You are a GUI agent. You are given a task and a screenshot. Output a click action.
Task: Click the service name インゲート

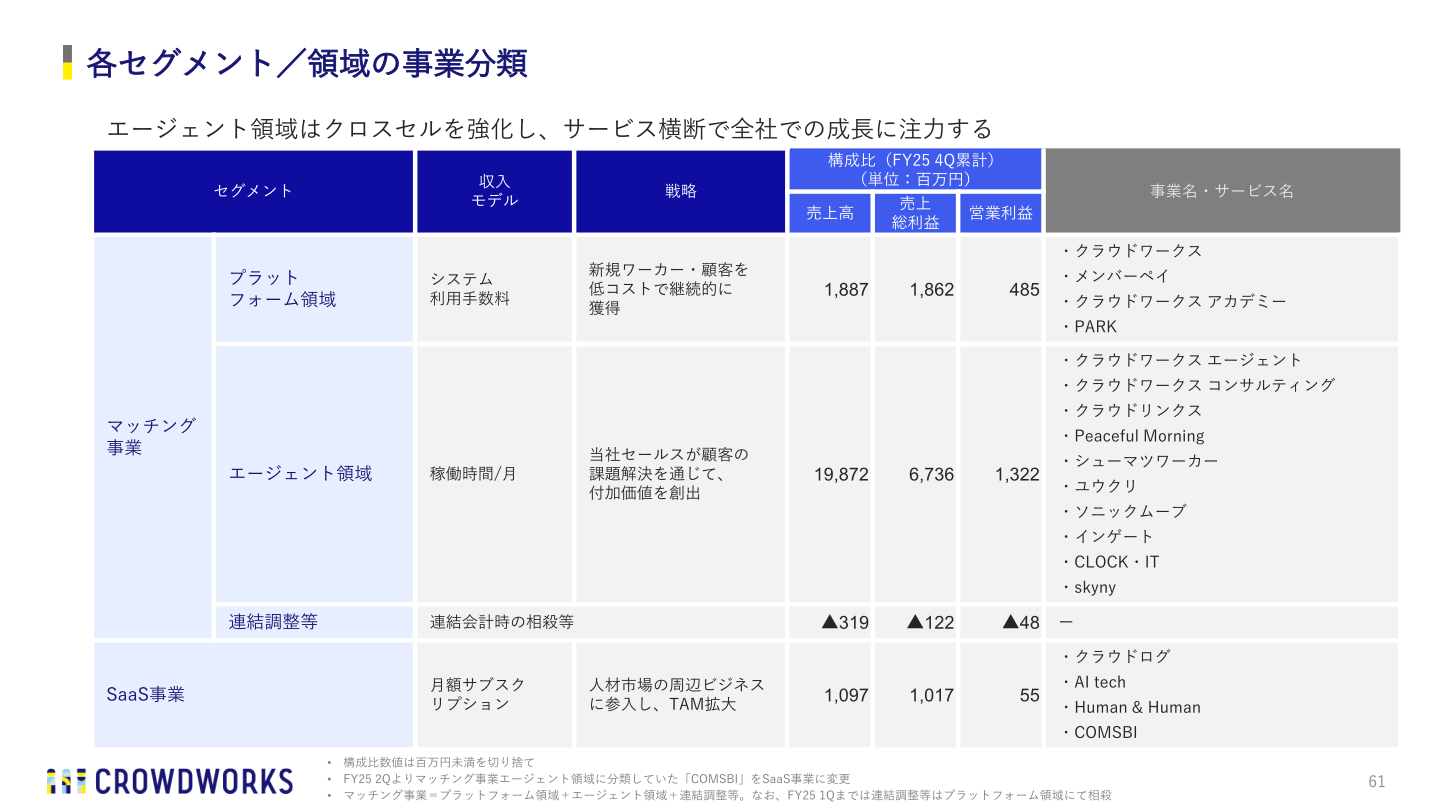(x=1113, y=536)
